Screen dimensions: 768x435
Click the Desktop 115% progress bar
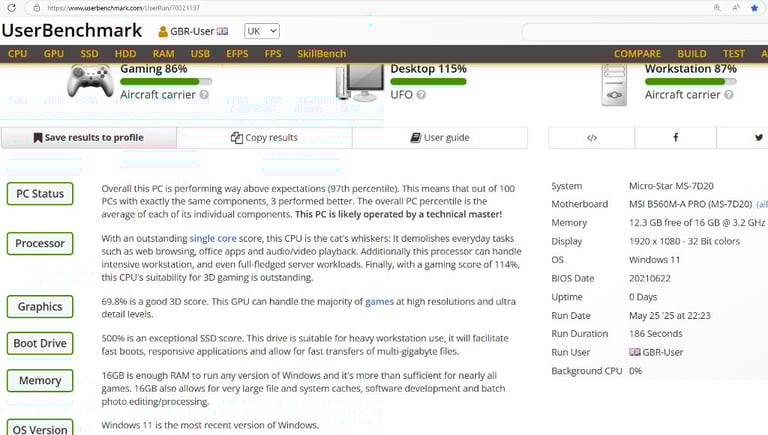(x=428, y=82)
